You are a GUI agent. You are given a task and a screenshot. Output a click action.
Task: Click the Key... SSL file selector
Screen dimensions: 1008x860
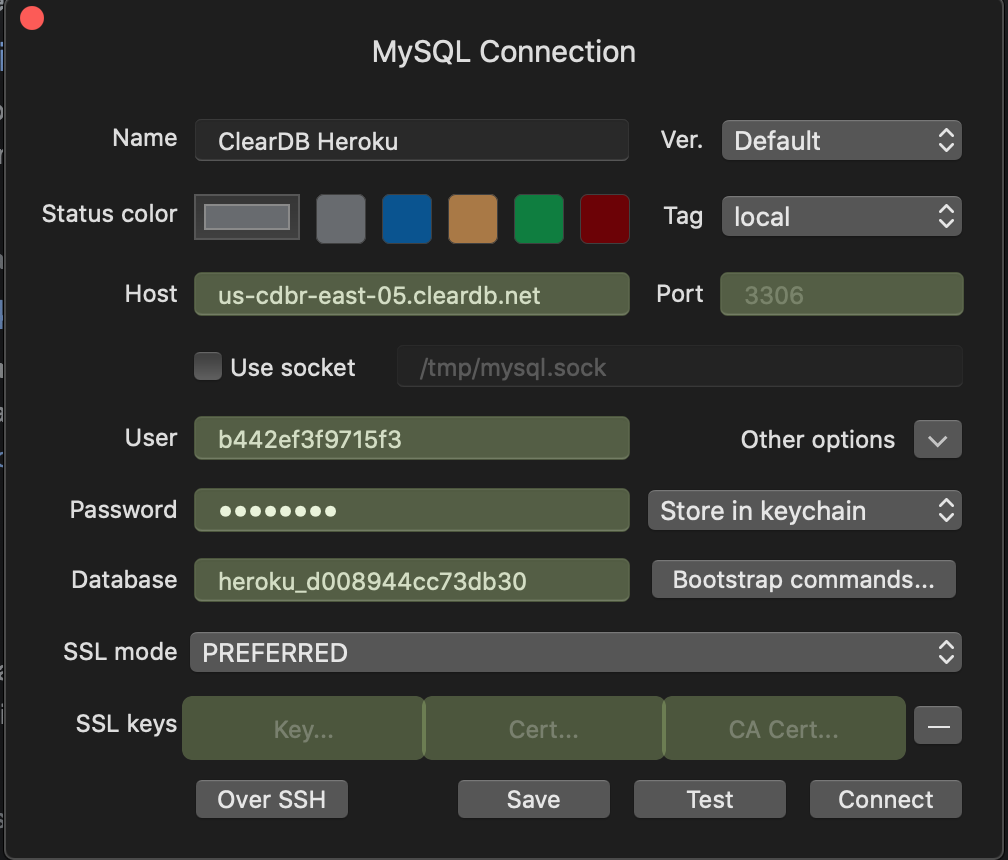(x=302, y=728)
